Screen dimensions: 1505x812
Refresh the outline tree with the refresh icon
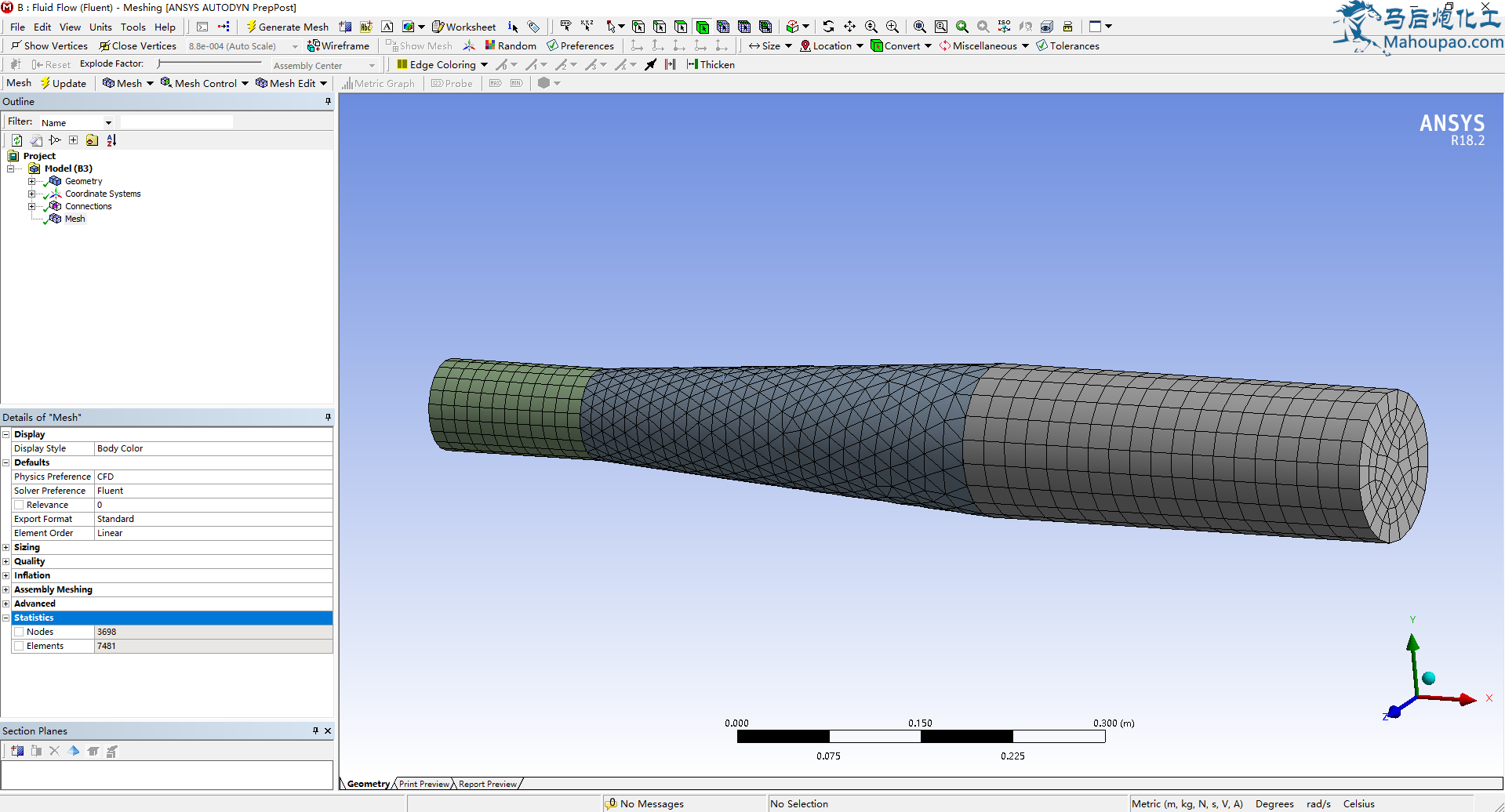click(16, 140)
